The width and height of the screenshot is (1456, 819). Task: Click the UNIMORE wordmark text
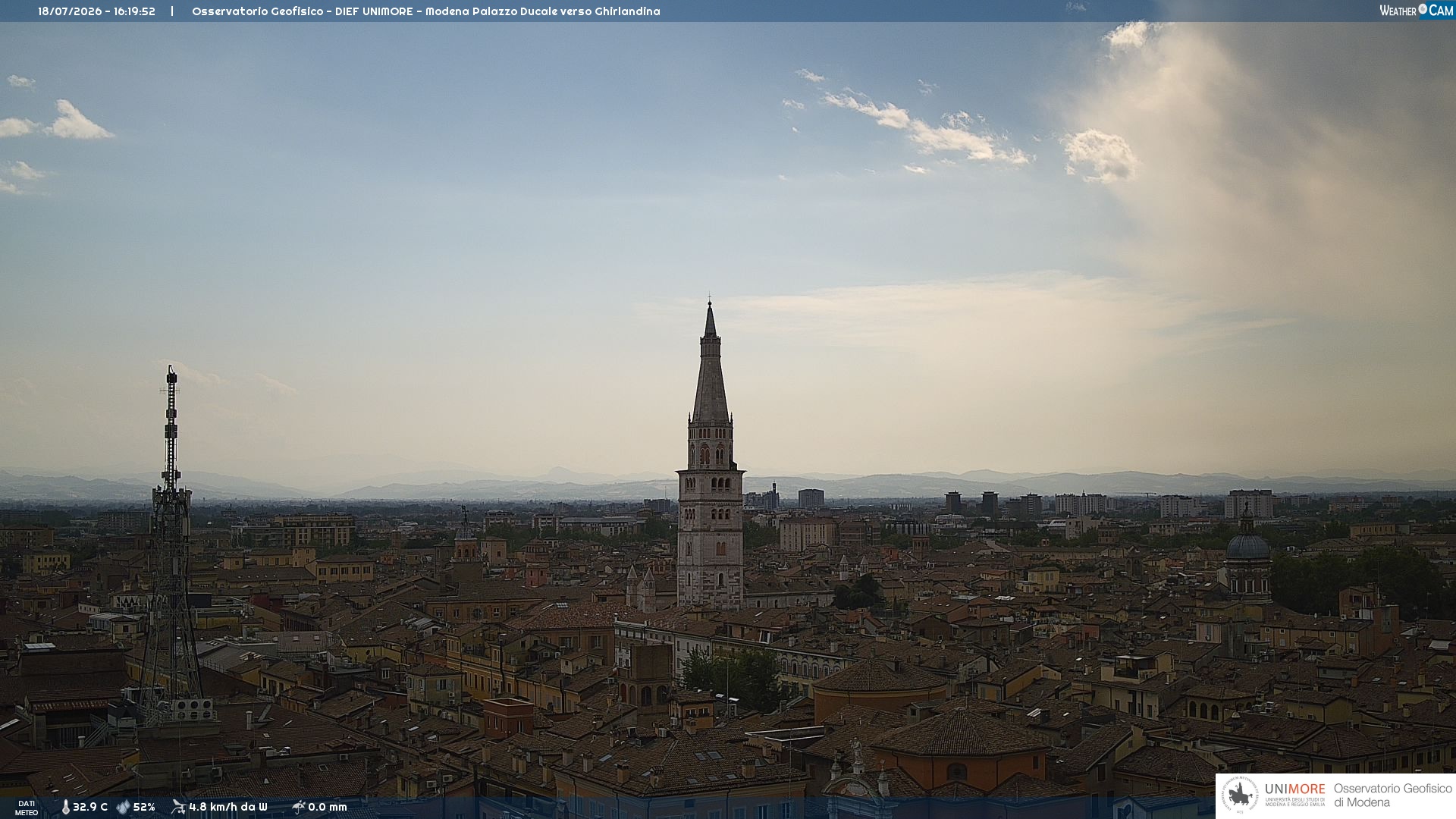(1295, 789)
